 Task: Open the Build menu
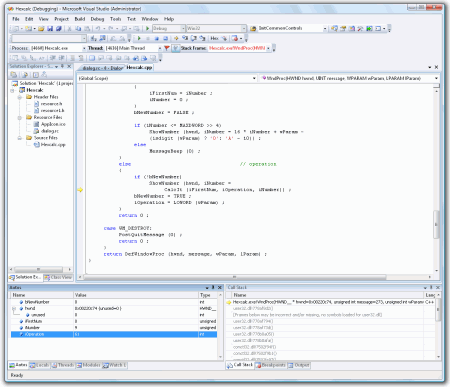80,19
